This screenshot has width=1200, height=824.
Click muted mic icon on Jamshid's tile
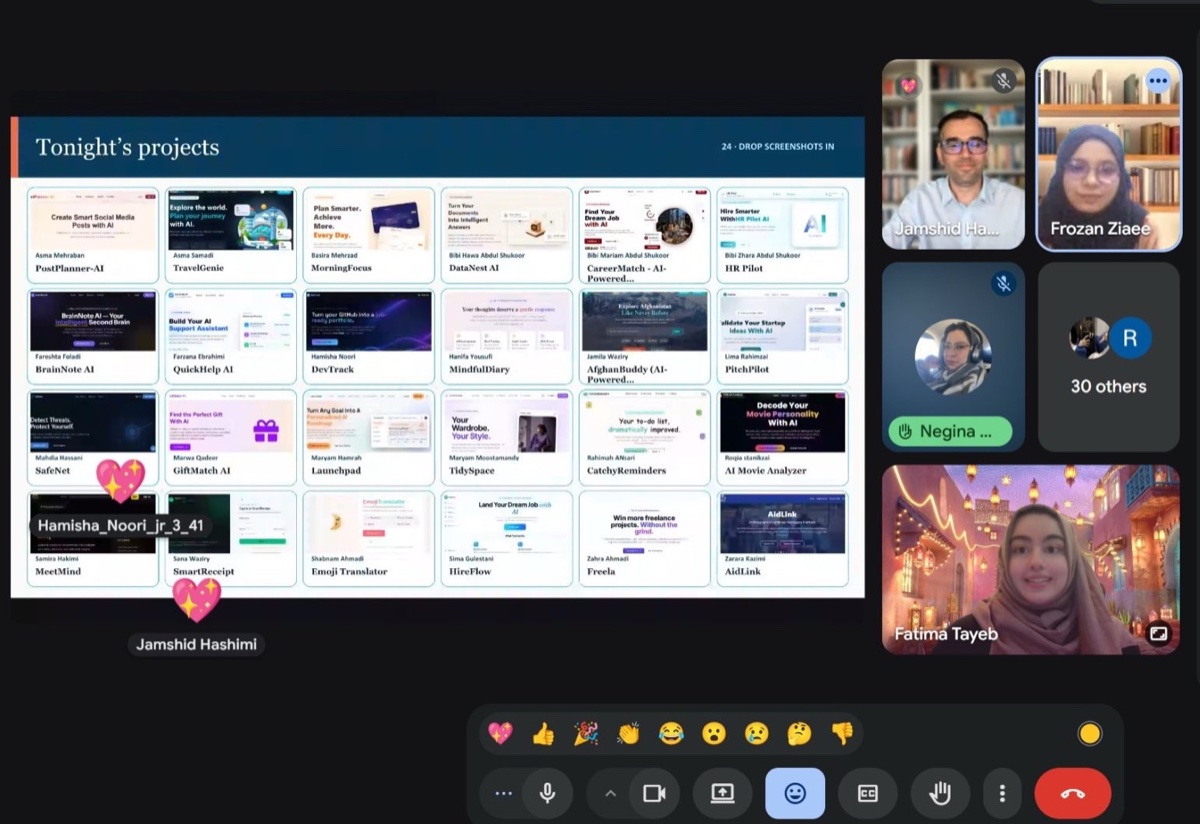point(1004,81)
